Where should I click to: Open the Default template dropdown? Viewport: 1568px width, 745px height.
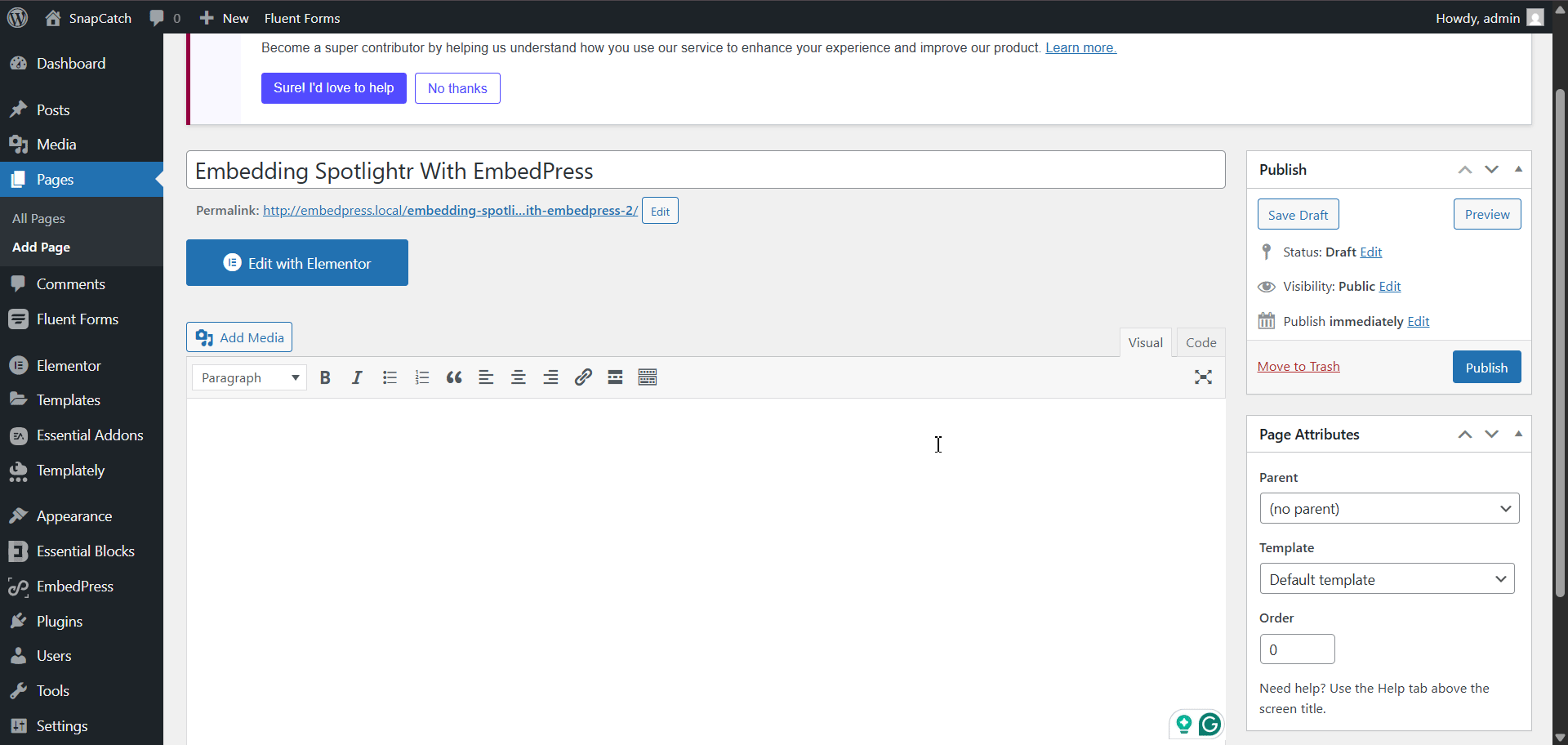coord(1386,578)
